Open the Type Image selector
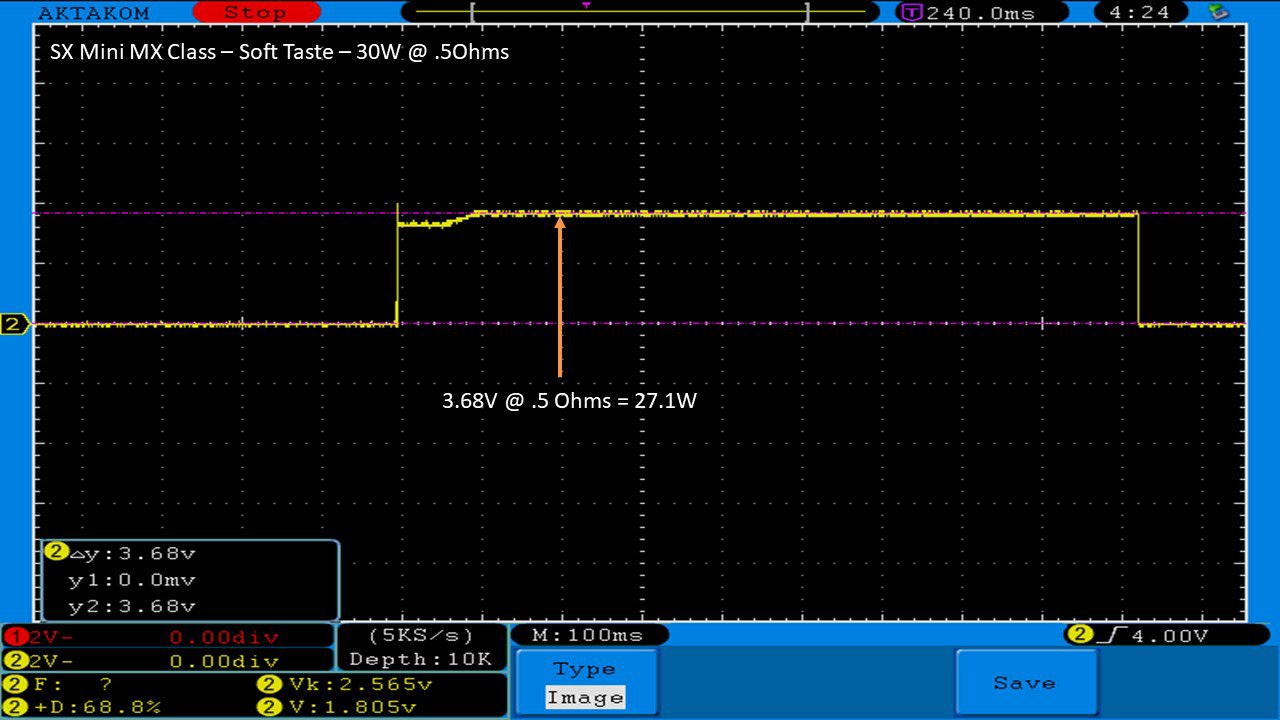 (585, 683)
